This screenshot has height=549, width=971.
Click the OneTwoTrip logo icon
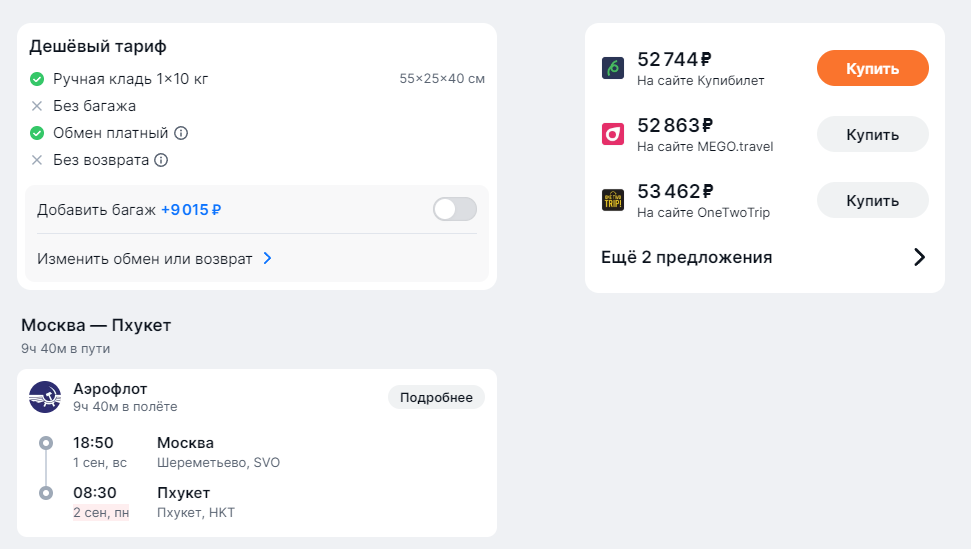coord(613,200)
